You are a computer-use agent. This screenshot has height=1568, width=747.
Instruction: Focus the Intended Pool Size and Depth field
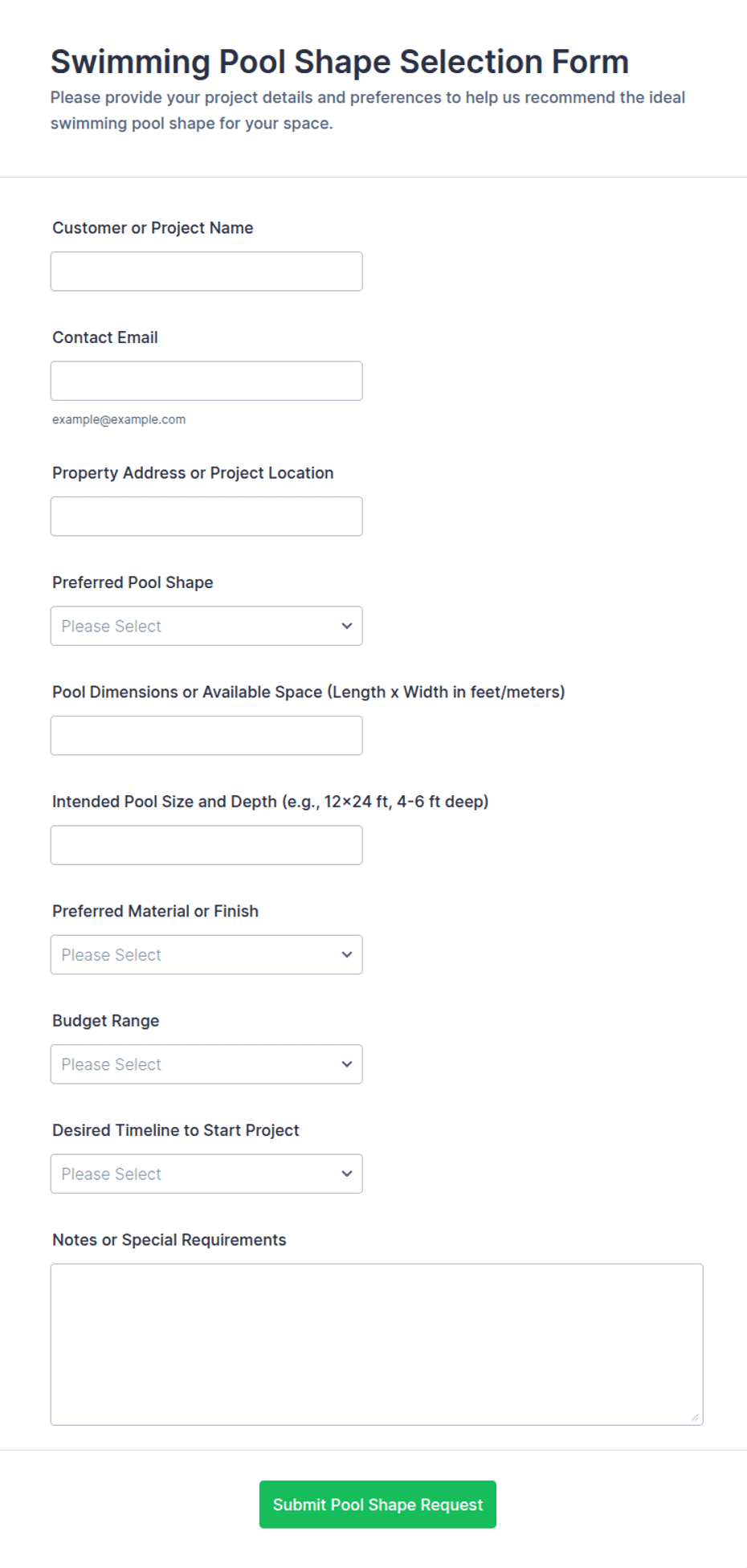pyautogui.click(x=206, y=845)
